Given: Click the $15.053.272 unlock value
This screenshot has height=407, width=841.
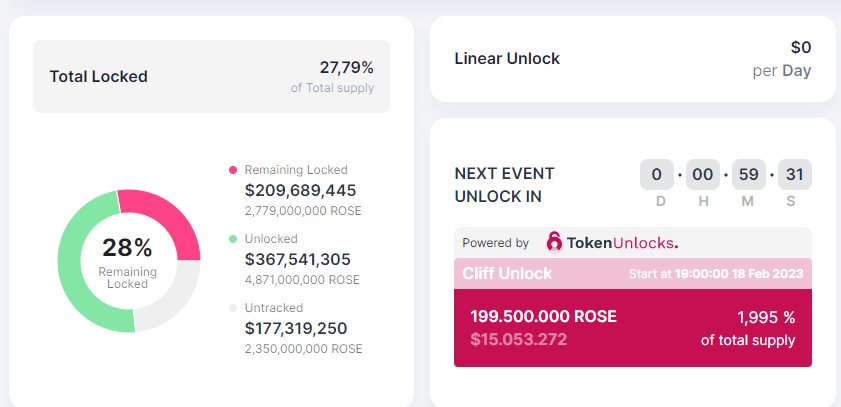Looking at the screenshot, I should coord(518,339).
